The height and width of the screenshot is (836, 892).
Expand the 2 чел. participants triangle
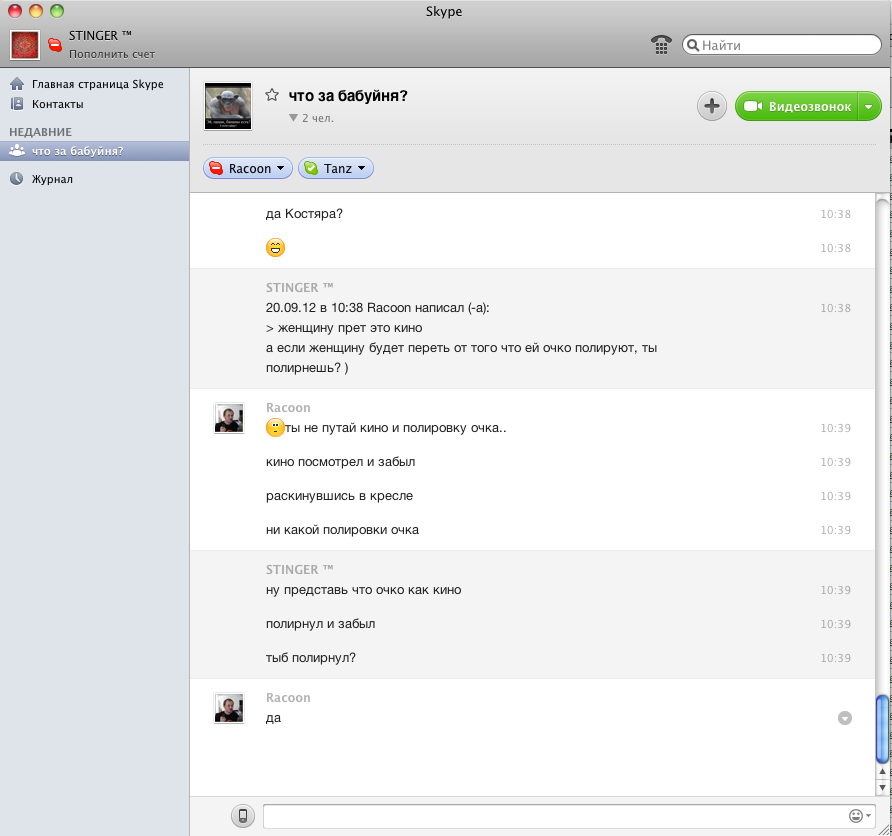293,118
